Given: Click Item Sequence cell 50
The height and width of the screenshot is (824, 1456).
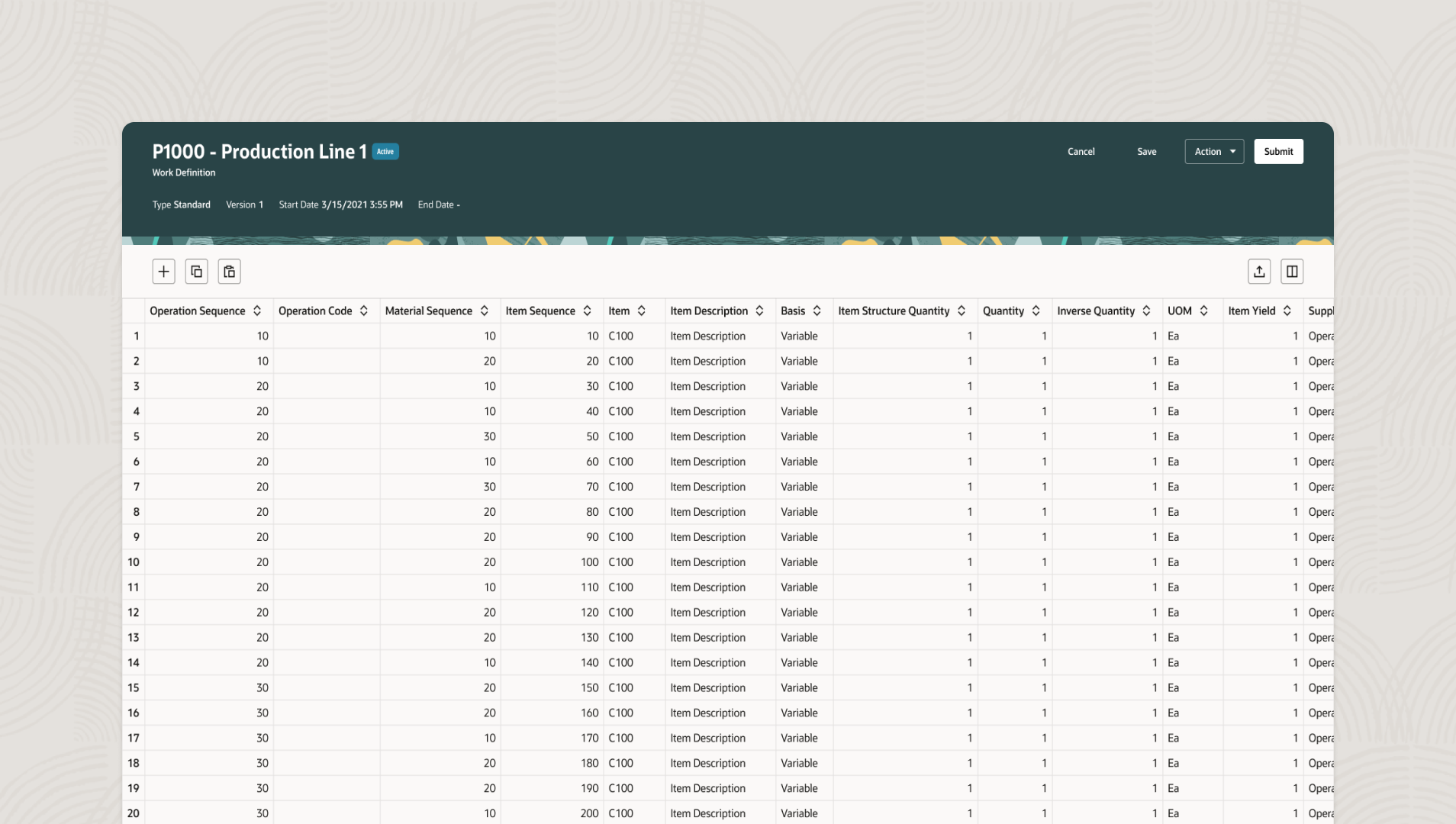Looking at the screenshot, I should 552,437.
